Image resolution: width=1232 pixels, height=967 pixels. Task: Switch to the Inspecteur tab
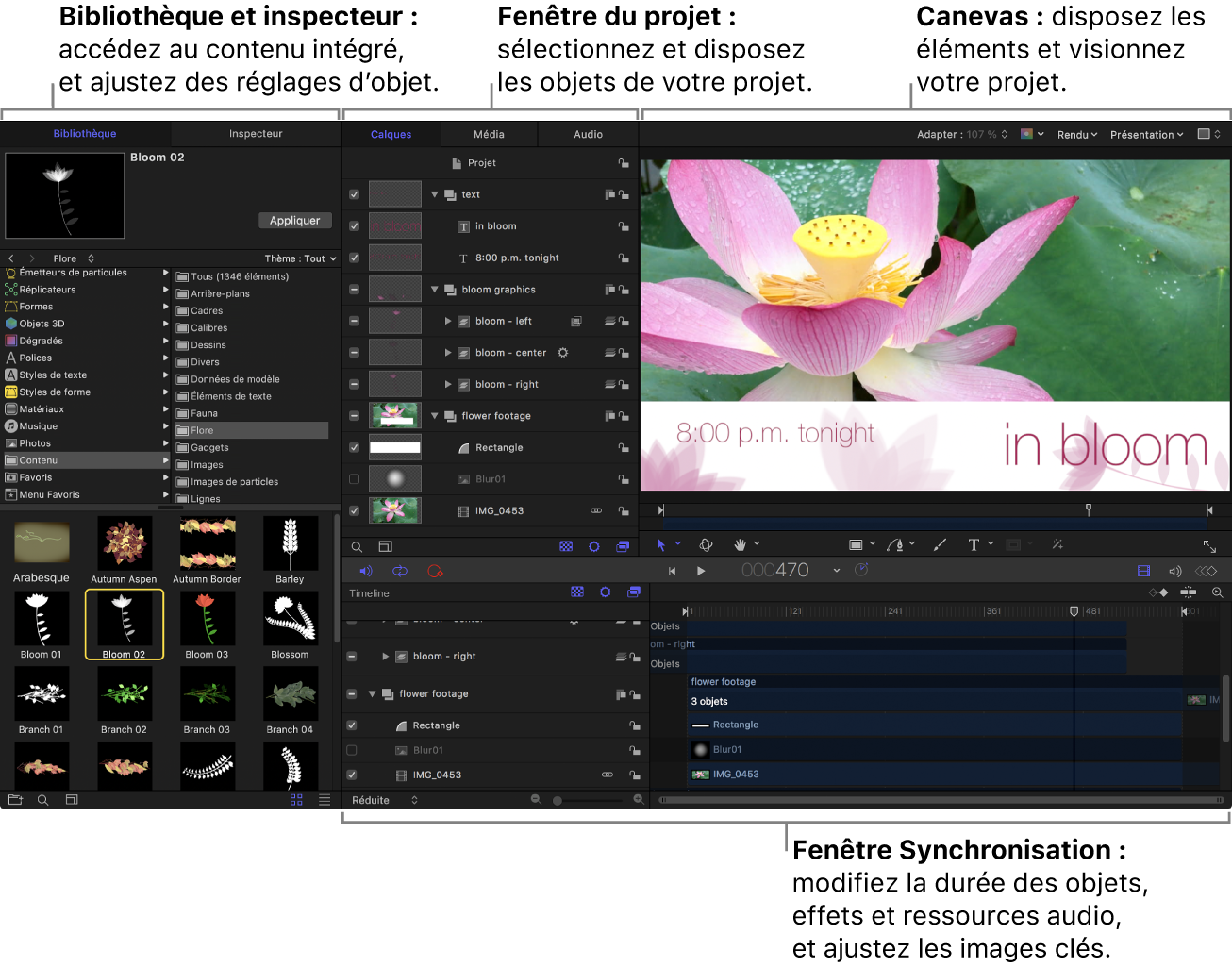[x=256, y=134]
